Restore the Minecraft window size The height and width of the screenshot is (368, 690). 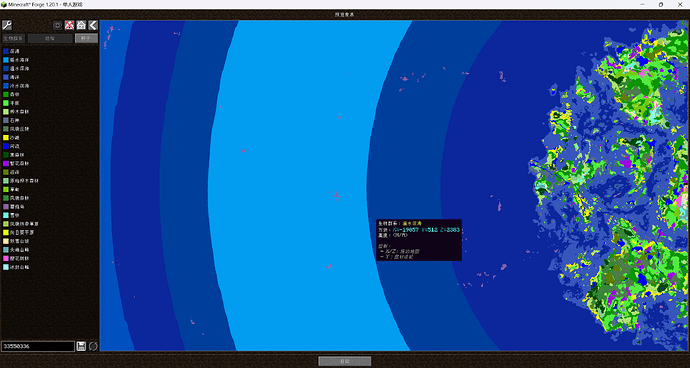661,4
